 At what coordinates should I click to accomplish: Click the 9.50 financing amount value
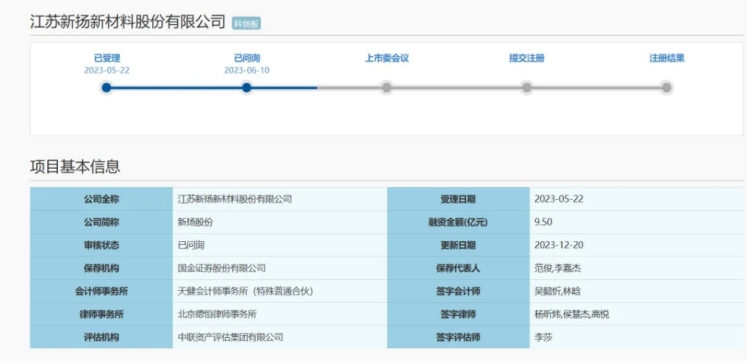tap(544, 222)
